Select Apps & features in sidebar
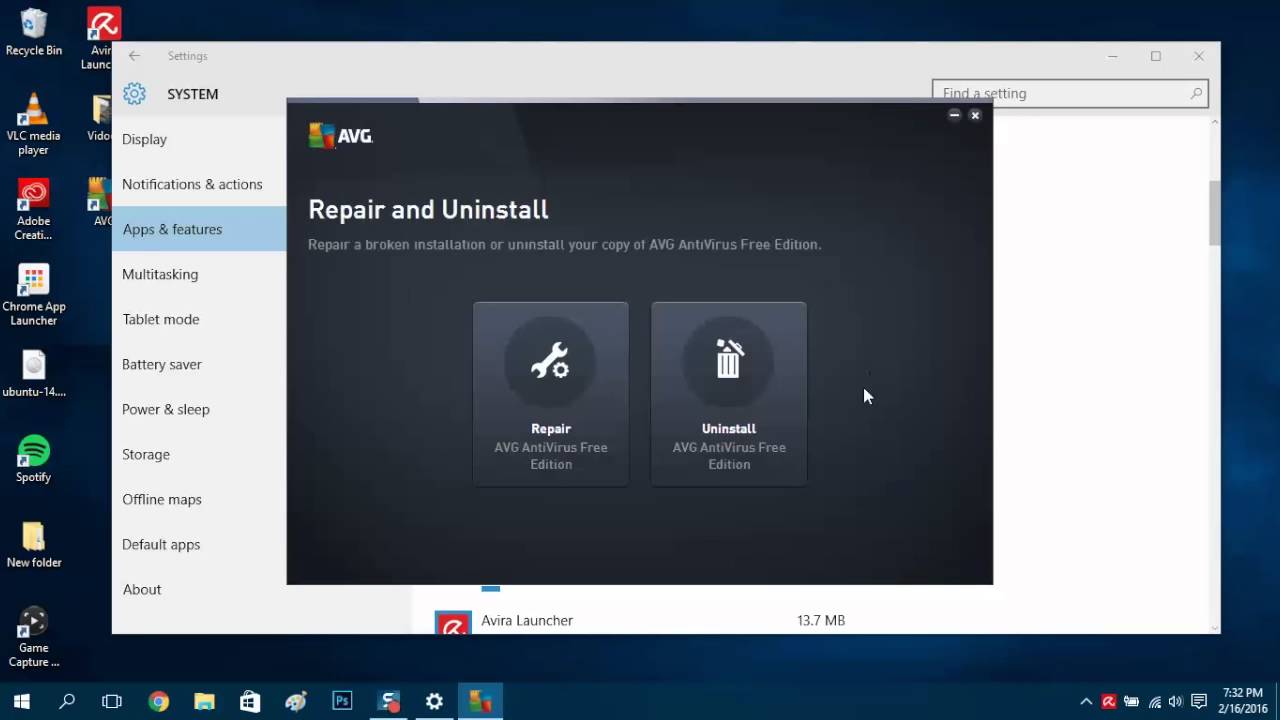Screen dimensions: 1280x720 199,229
